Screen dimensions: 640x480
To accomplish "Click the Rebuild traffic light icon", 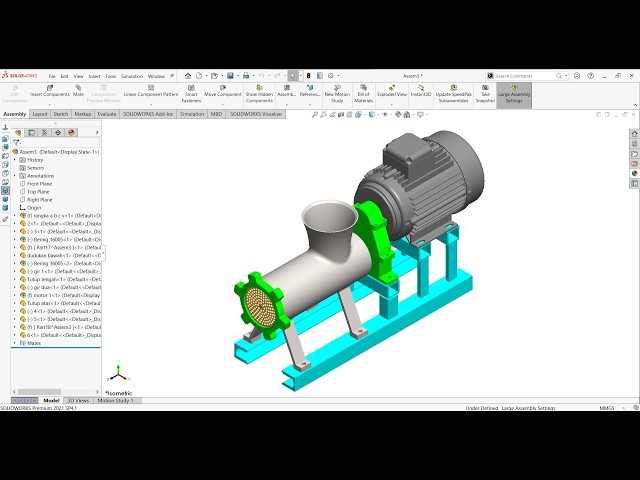I will point(309,76).
